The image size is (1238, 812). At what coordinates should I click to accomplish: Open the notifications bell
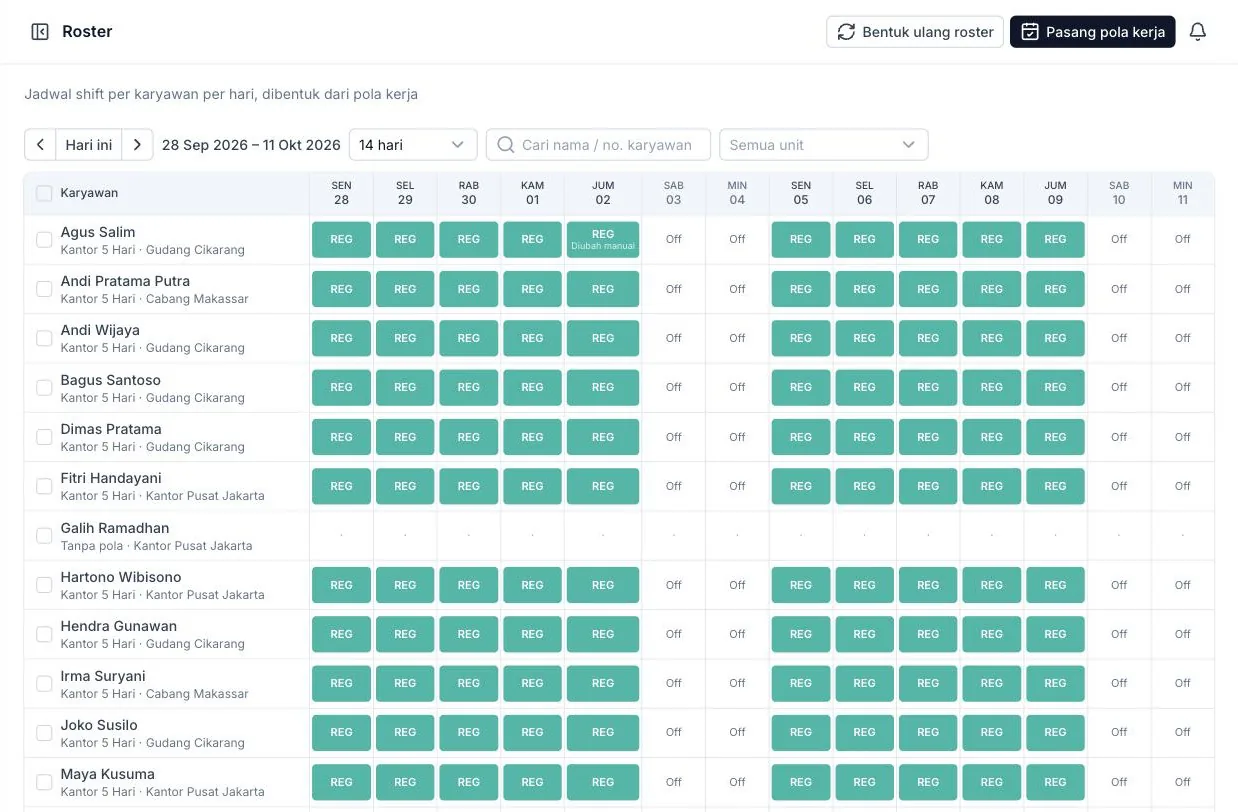(x=1198, y=32)
